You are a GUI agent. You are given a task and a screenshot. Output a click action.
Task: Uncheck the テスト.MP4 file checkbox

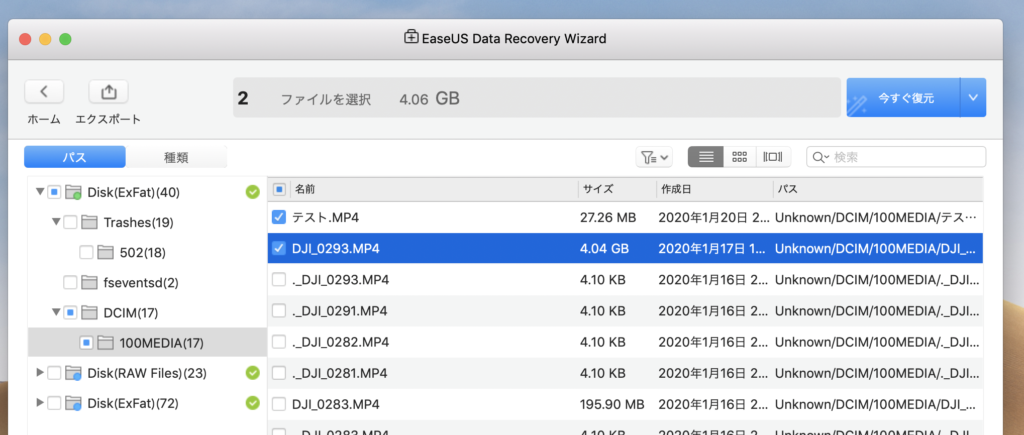[279, 217]
